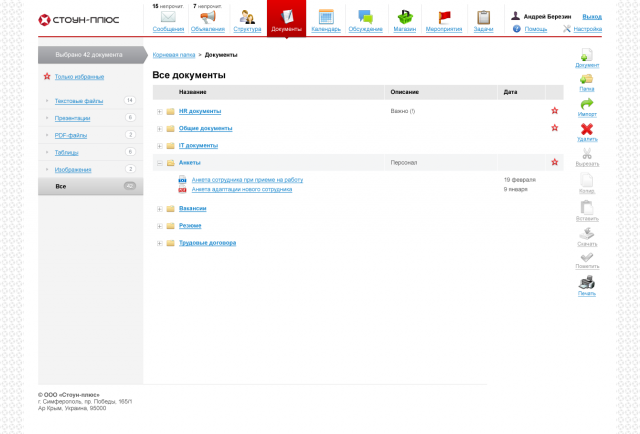640x434 pixels.
Task: Click the Импорт green arrow icon
Action: coord(587,104)
